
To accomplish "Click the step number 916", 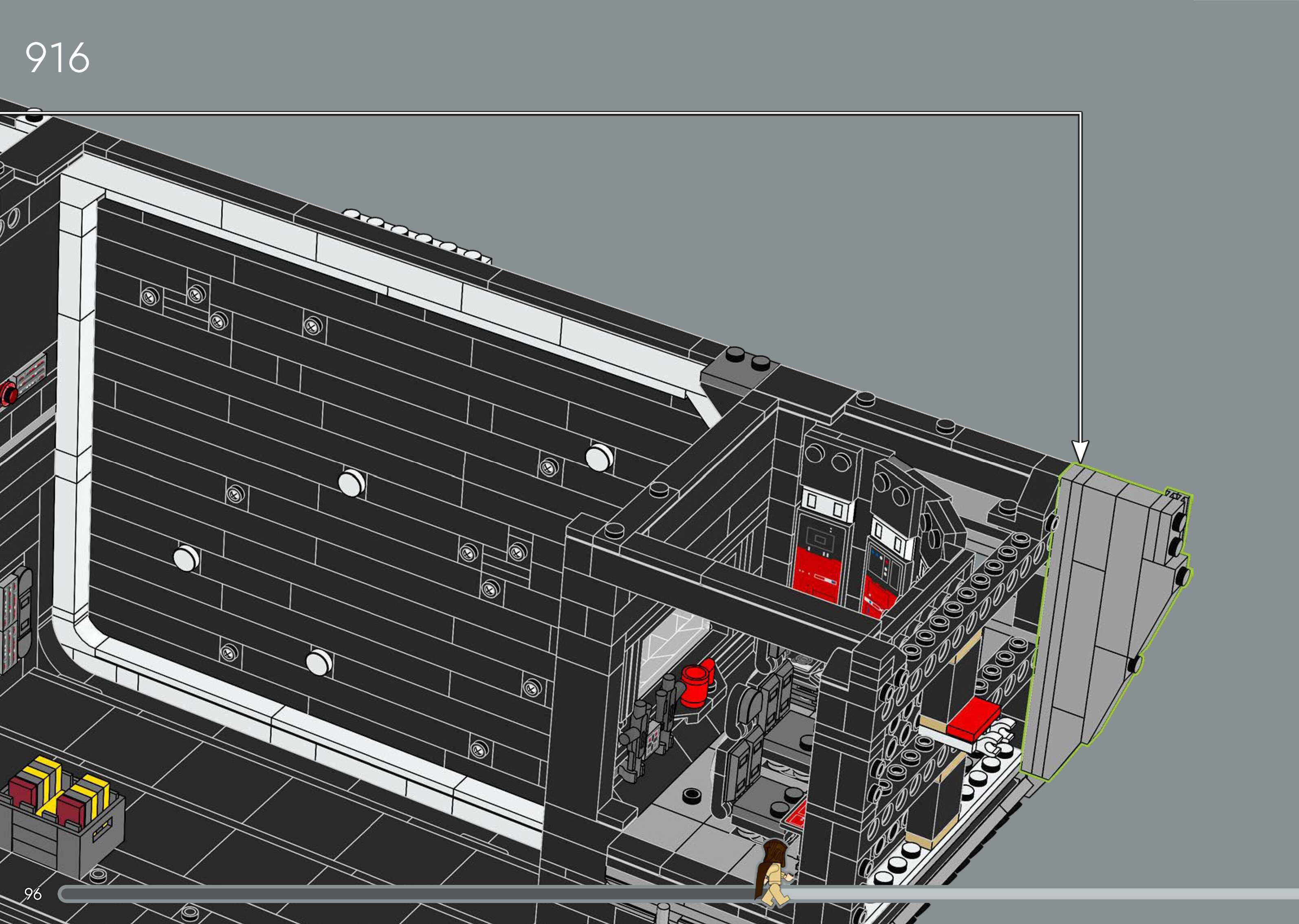I will [57, 57].
